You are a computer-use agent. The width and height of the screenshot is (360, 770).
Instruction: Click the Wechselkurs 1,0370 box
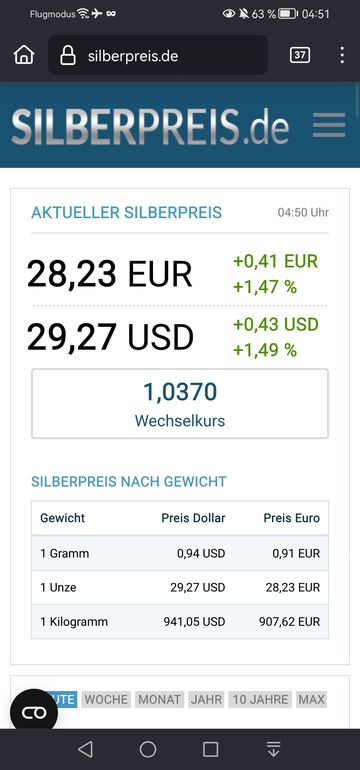point(180,404)
